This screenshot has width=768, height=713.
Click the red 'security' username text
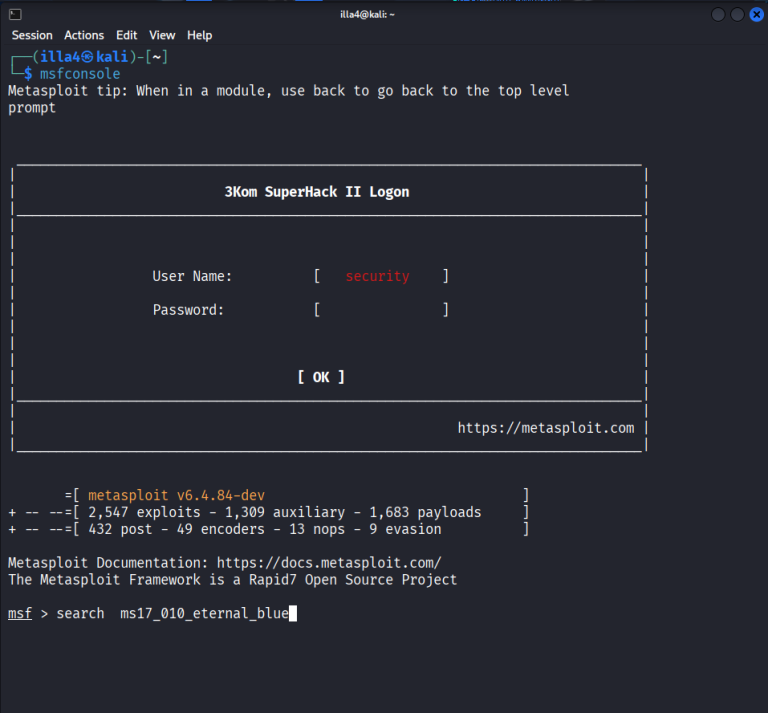point(377,277)
